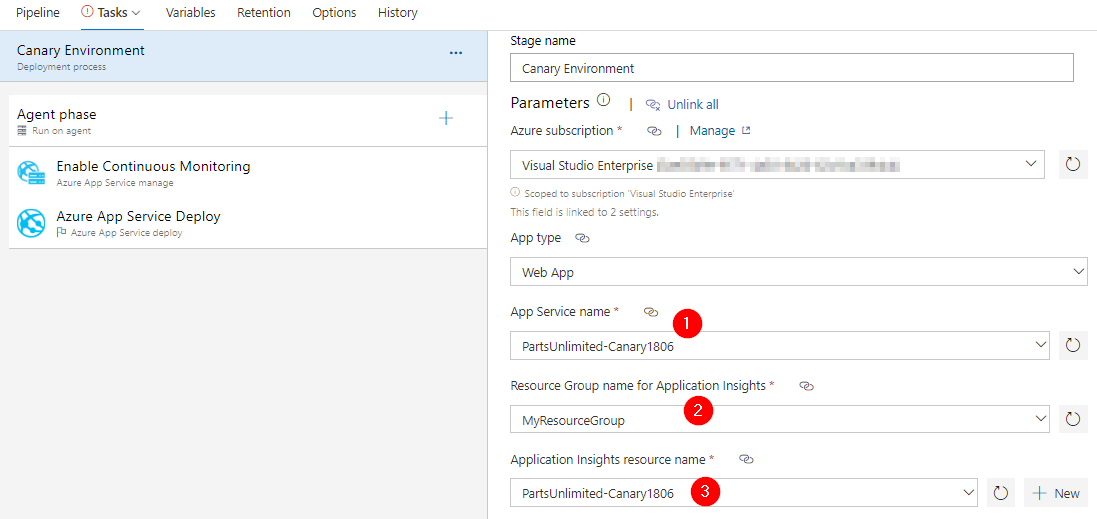Click link icon beside App Service name
Image resolution: width=1097 pixels, height=519 pixels.
click(651, 313)
